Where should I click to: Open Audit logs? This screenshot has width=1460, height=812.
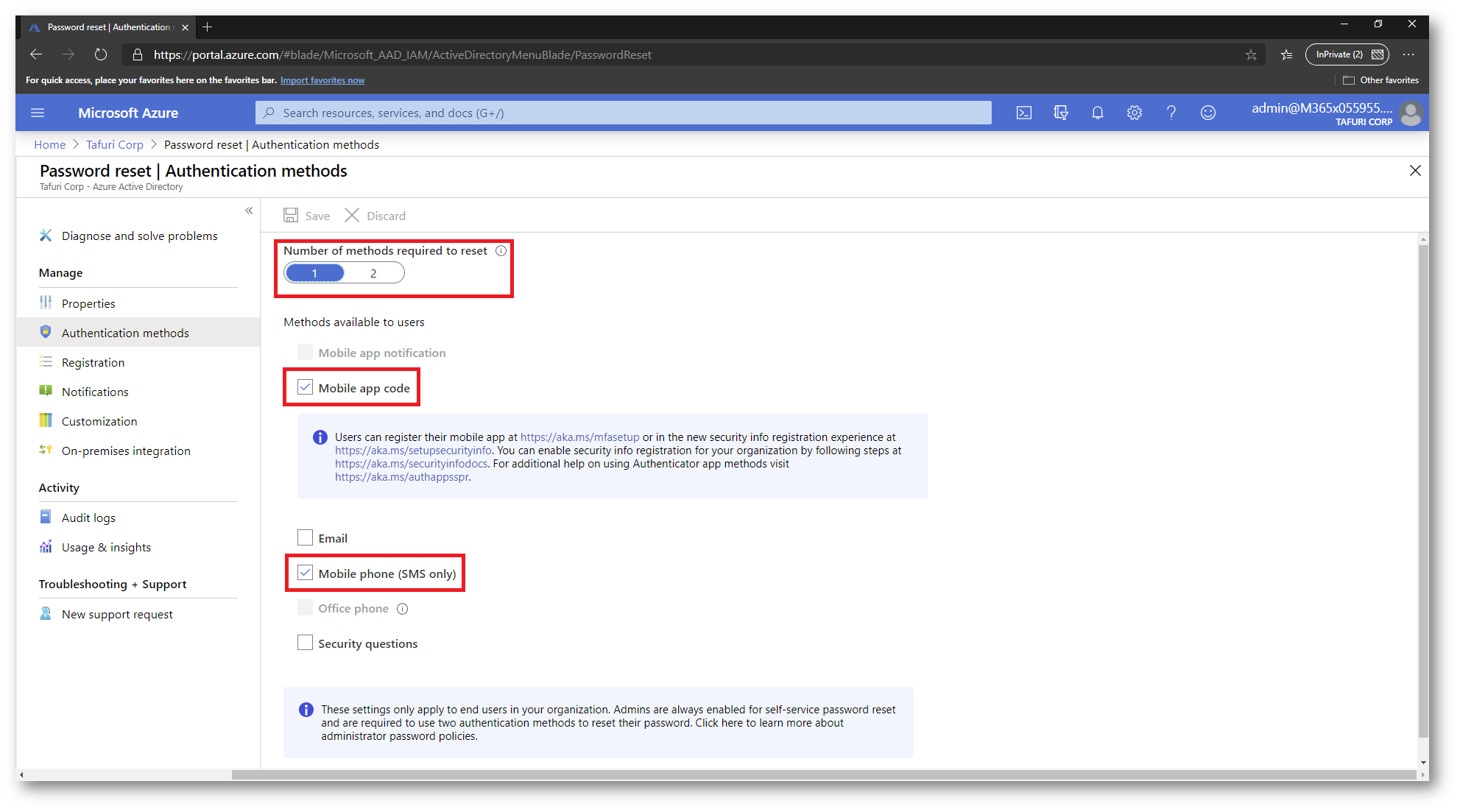pos(88,518)
